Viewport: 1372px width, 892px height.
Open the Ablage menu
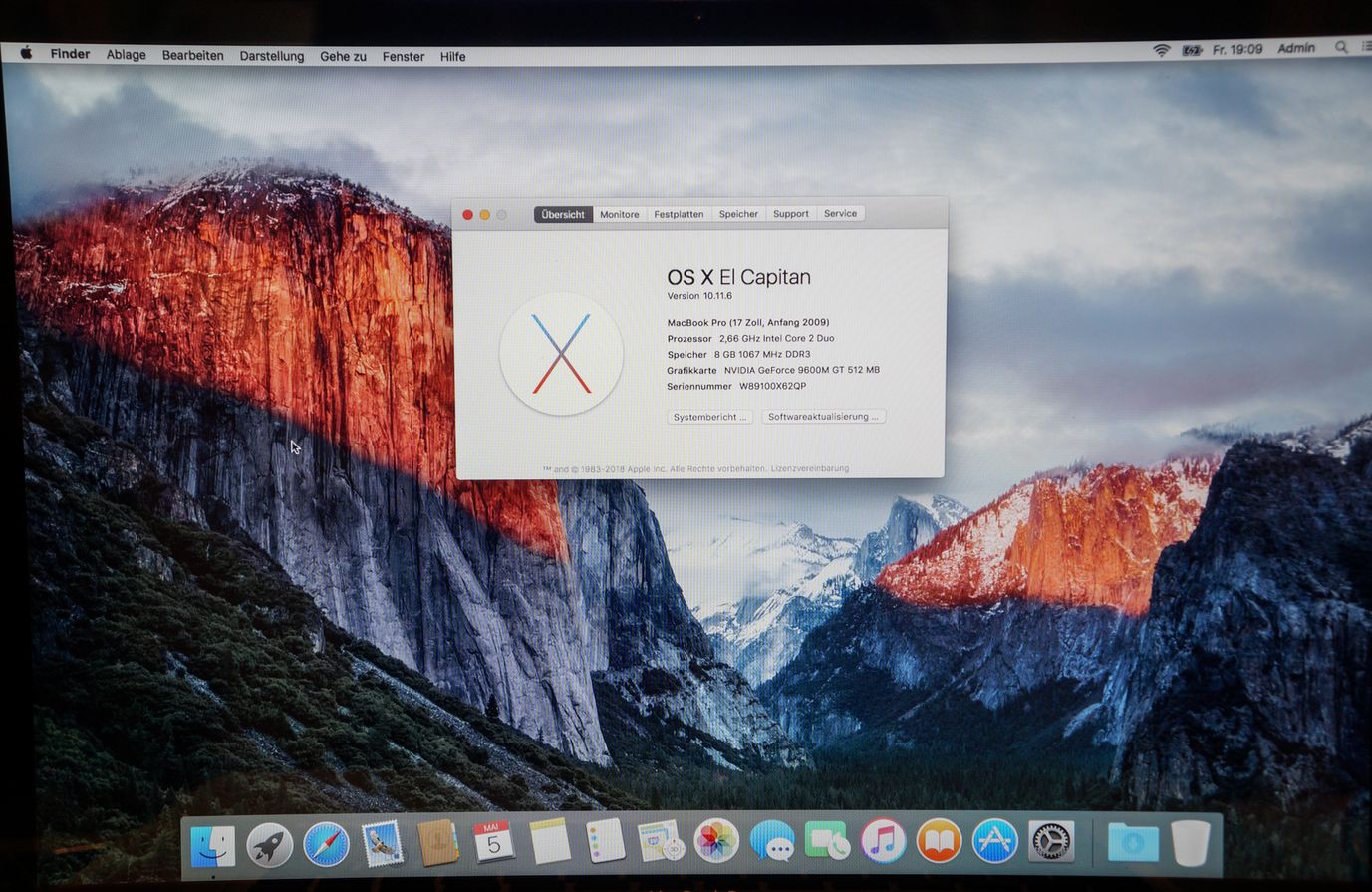click(x=126, y=55)
